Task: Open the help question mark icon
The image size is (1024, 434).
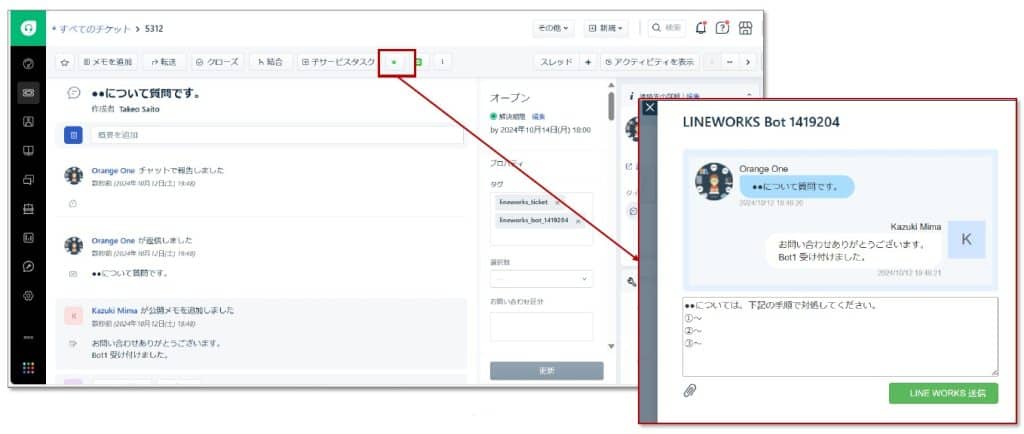Action: pyautogui.click(x=722, y=28)
